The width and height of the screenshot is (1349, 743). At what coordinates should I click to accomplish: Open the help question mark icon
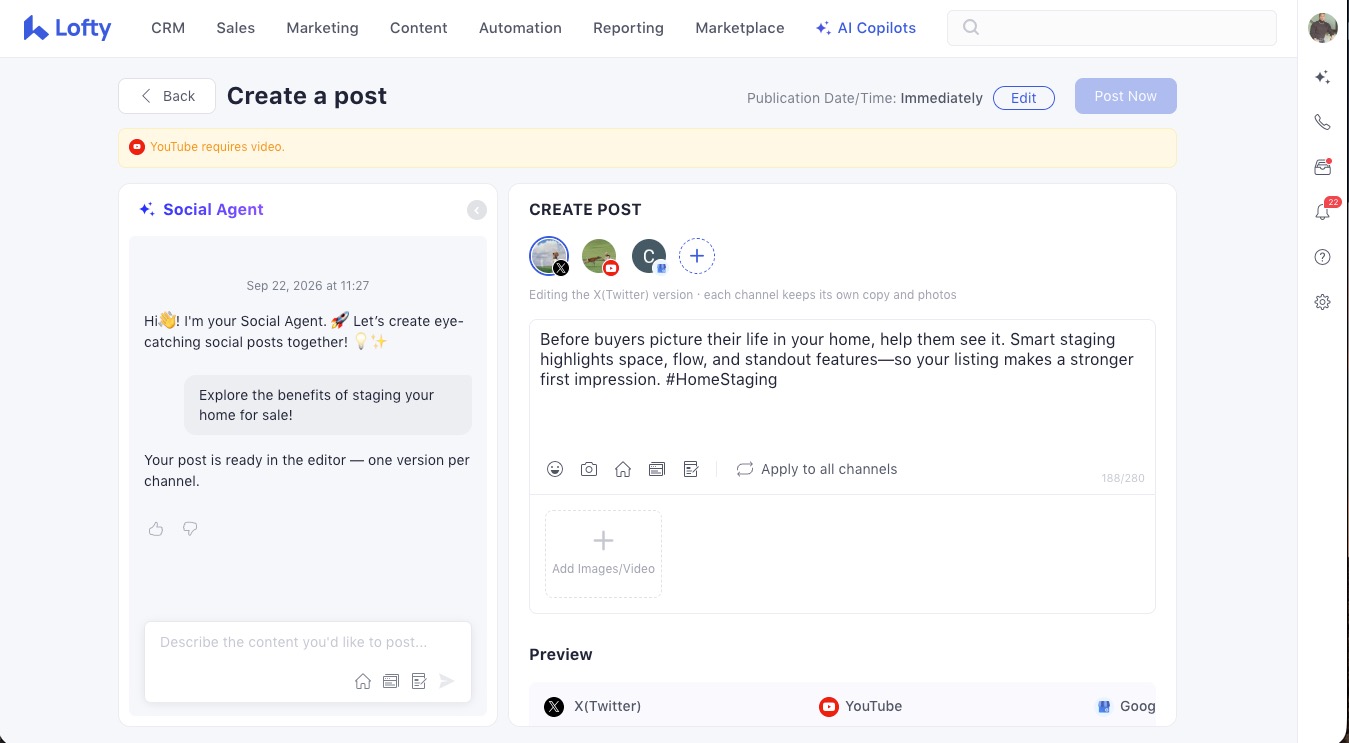[x=1322, y=257]
